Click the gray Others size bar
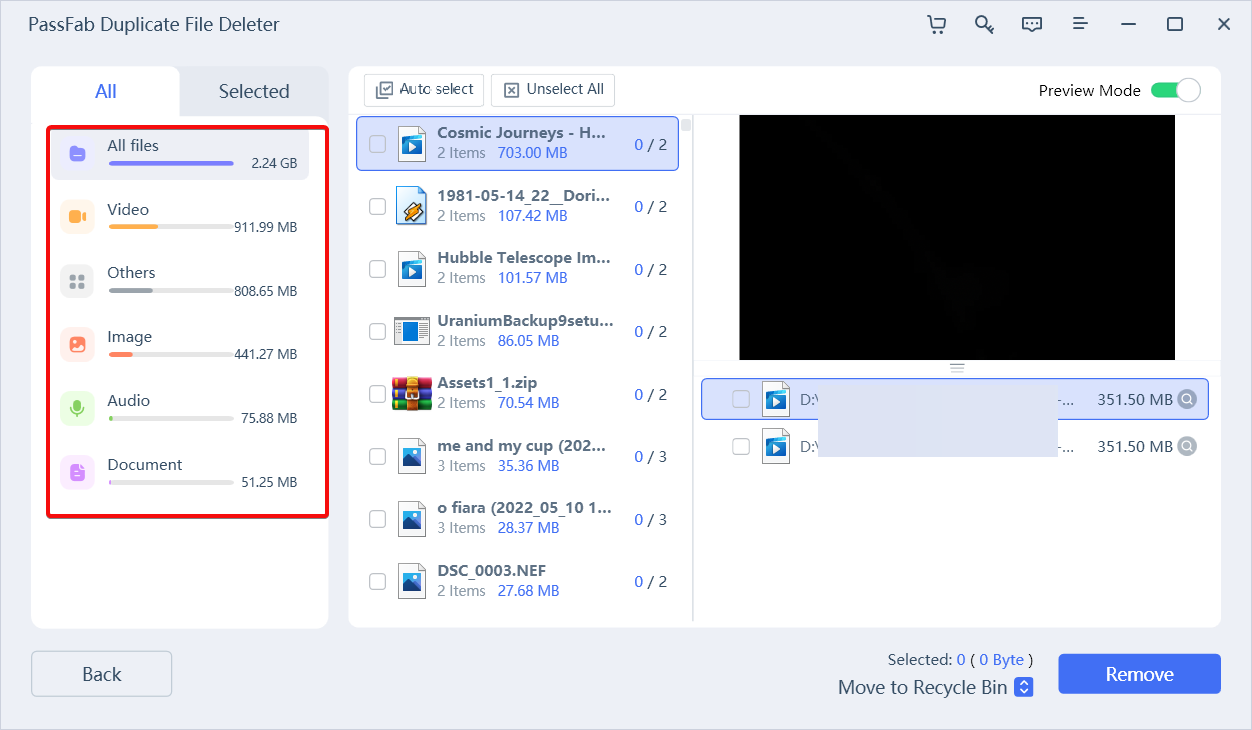 pyautogui.click(x=171, y=291)
